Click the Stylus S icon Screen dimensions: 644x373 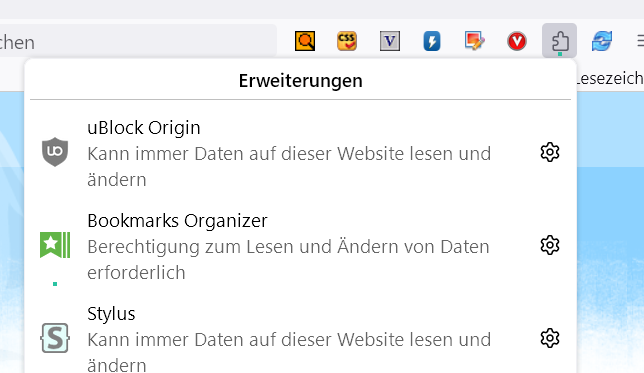tap(55, 338)
